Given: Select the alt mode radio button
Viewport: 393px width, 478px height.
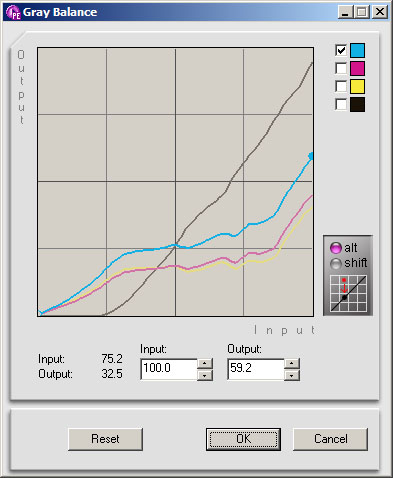Looking at the screenshot, I should (x=336, y=248).
